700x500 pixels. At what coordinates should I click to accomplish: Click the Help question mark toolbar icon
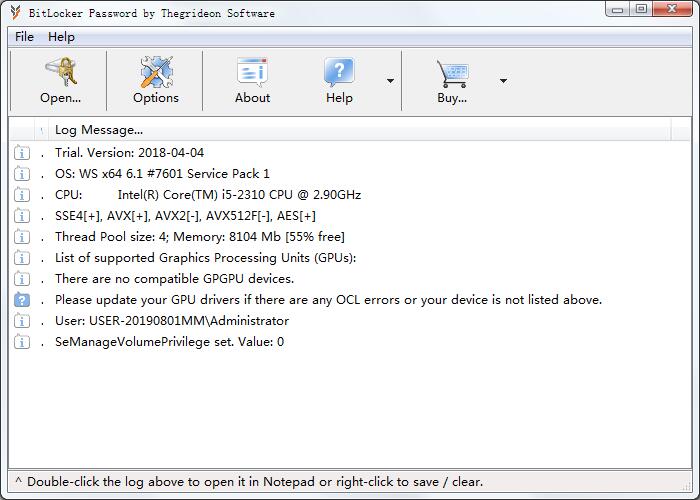pos(339,73)
